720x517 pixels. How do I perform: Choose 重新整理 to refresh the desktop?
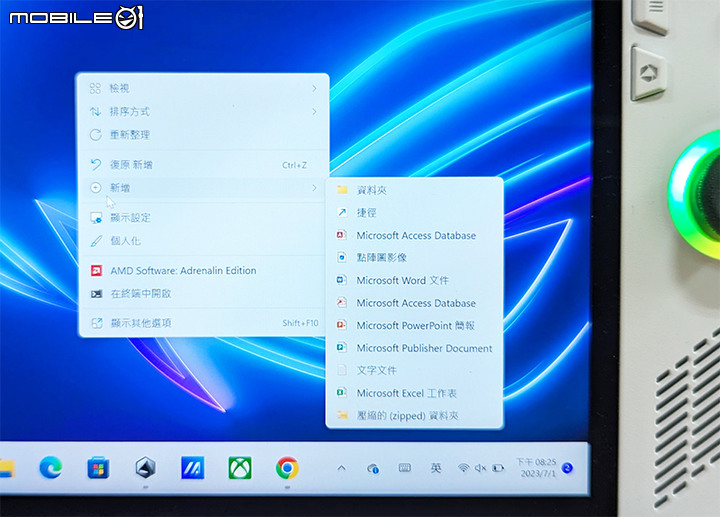pyautogui.click(x=203, y=135)
